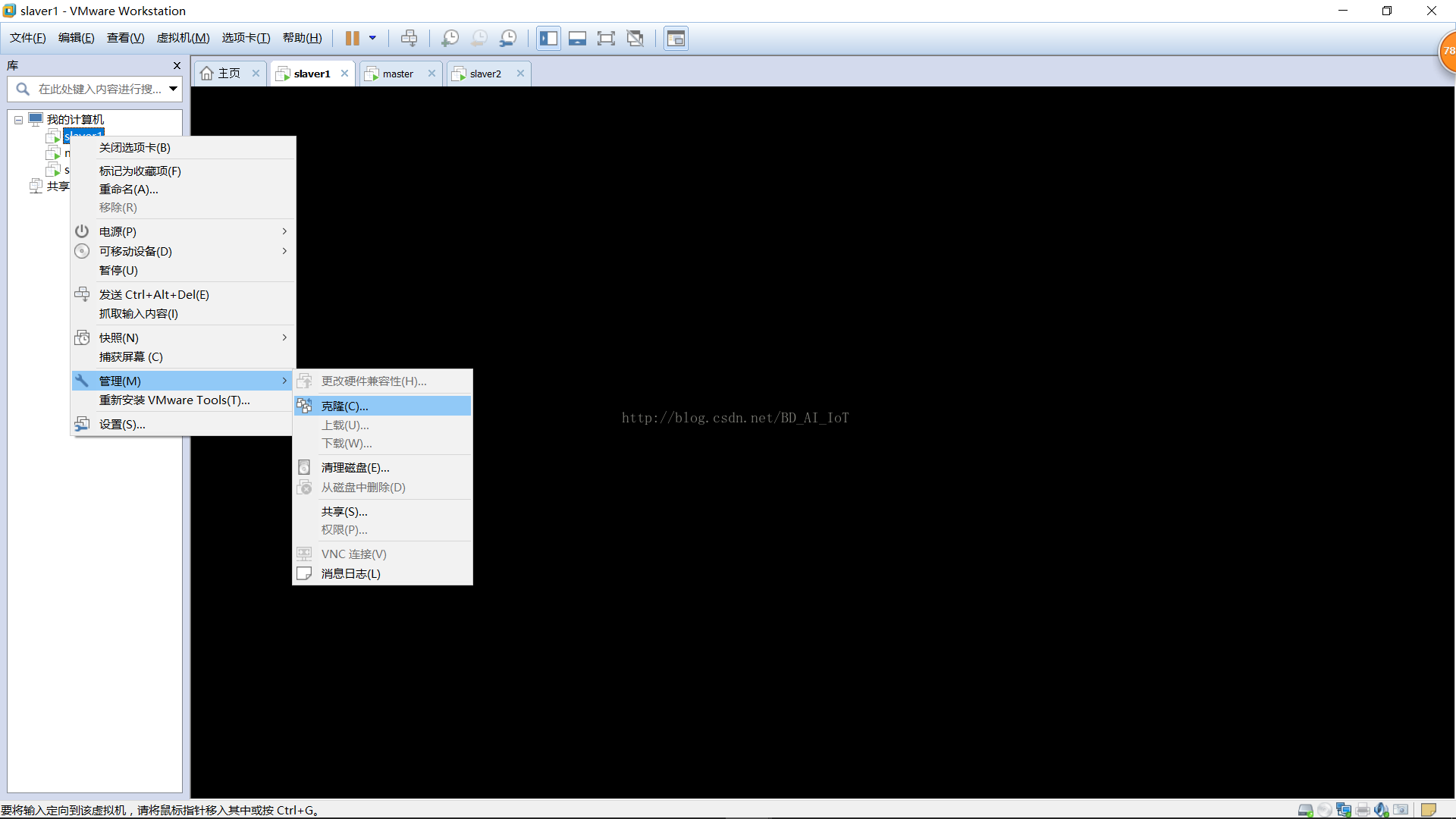Toggle the console view toolbar icon

point(676,38)
